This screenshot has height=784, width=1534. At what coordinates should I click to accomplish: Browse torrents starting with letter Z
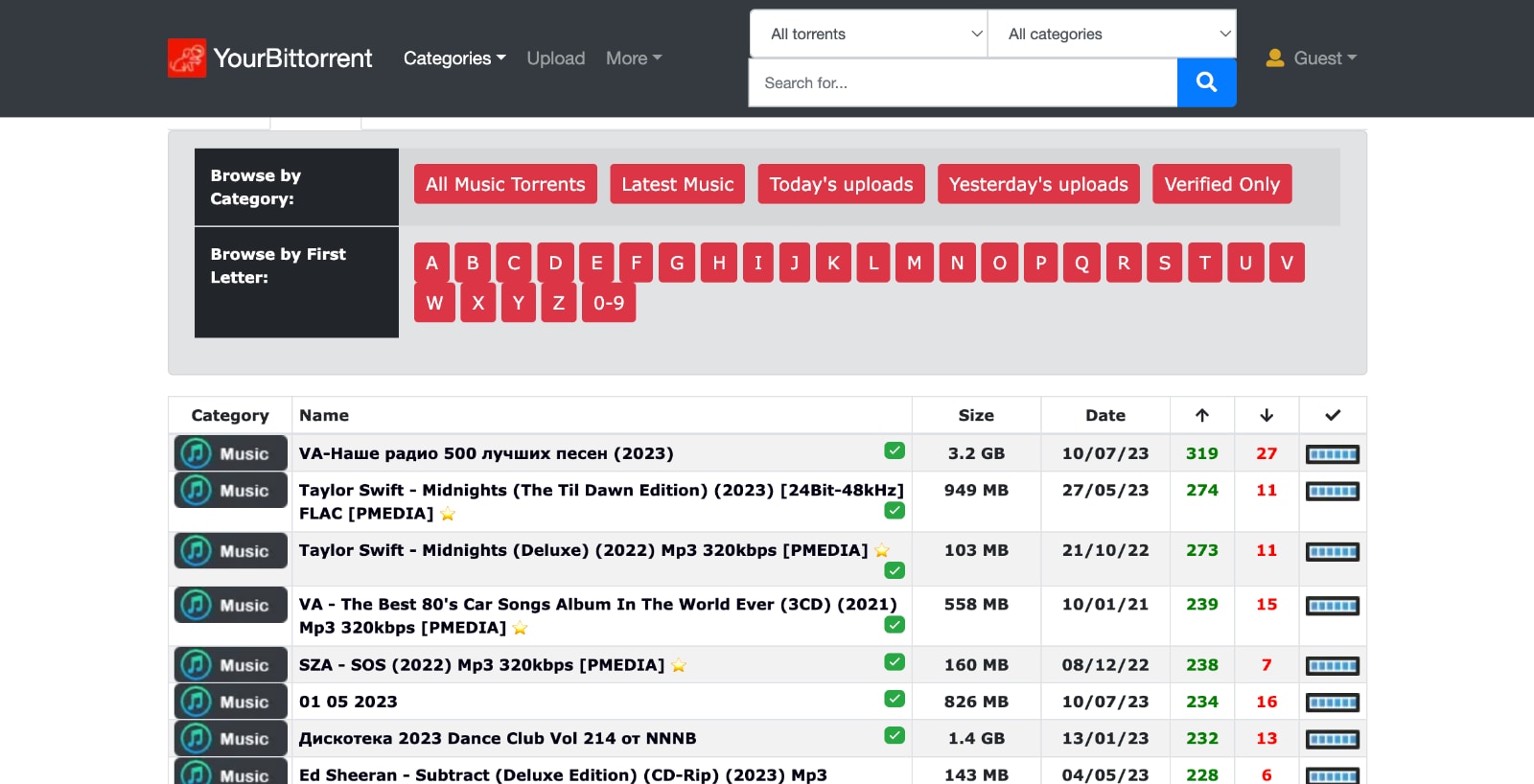[x=559, y=303]
